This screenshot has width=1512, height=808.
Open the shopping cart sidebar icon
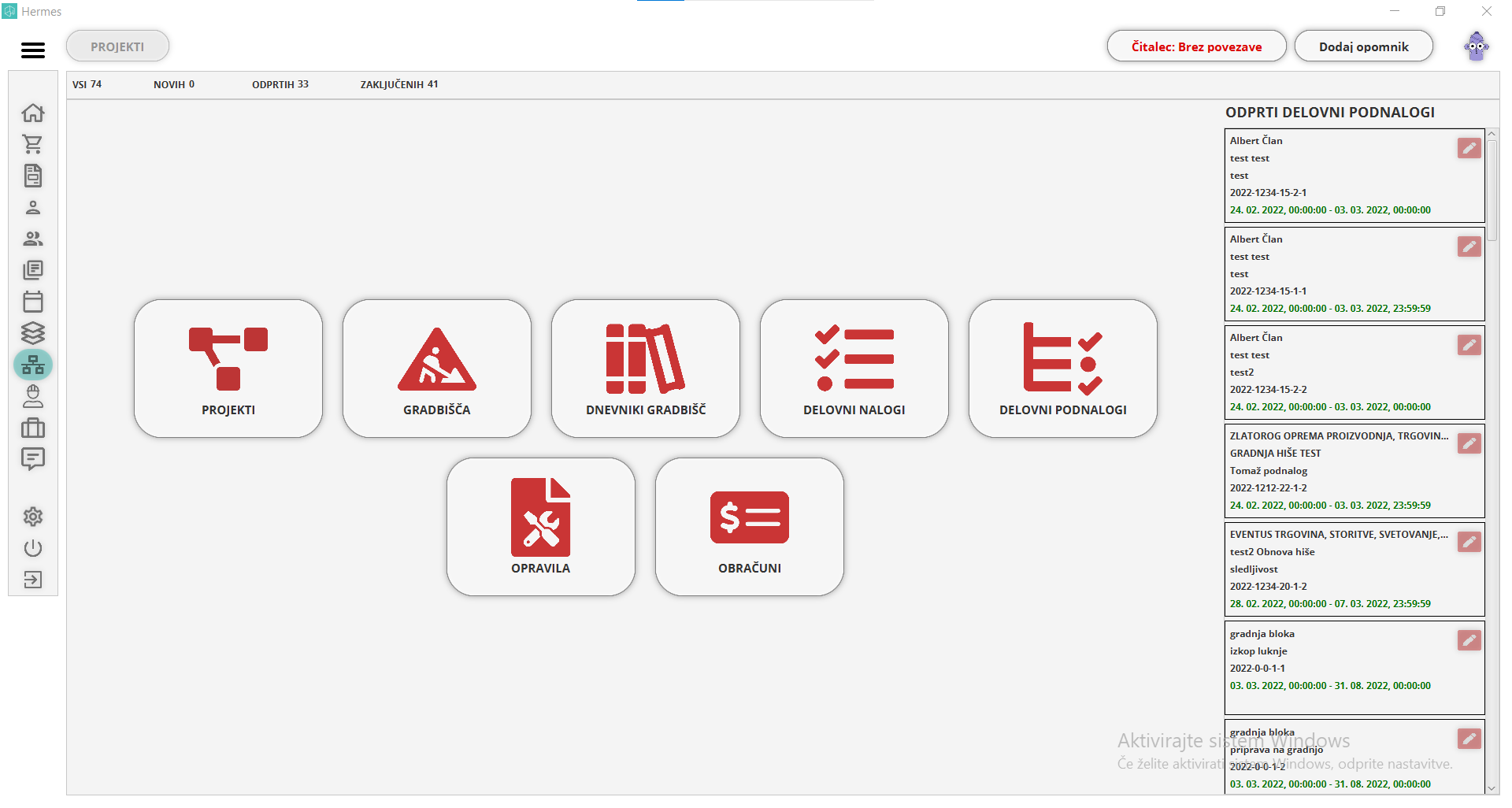tap(33, 144)
